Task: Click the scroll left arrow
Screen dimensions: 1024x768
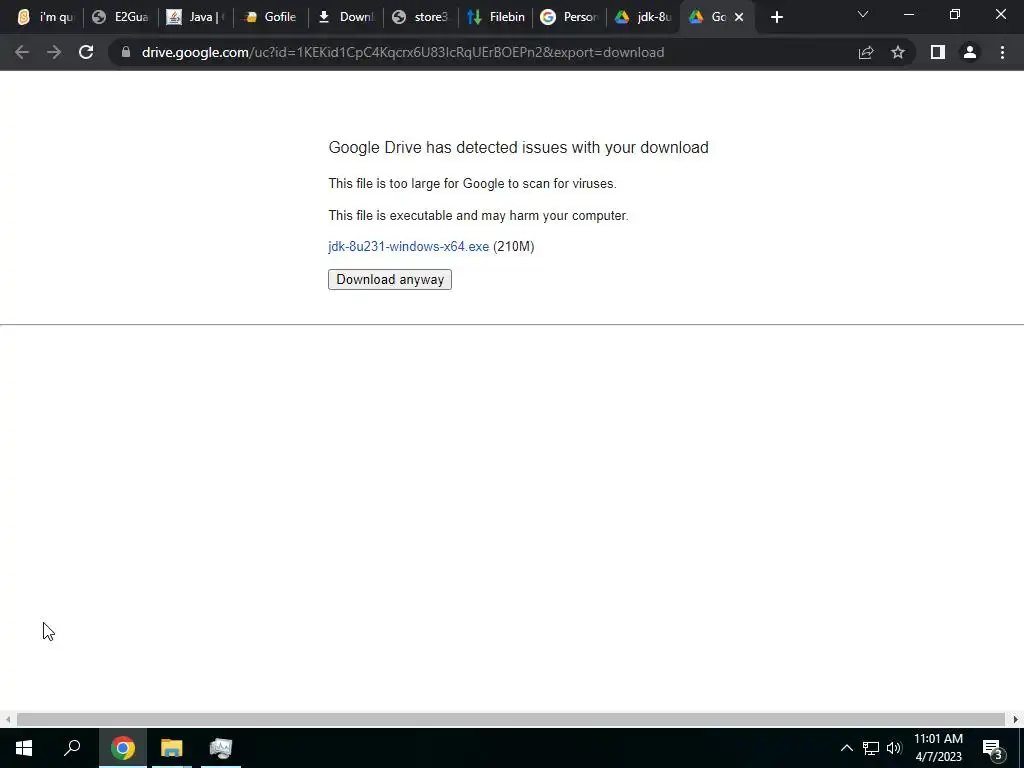Action: click(7, 719)
